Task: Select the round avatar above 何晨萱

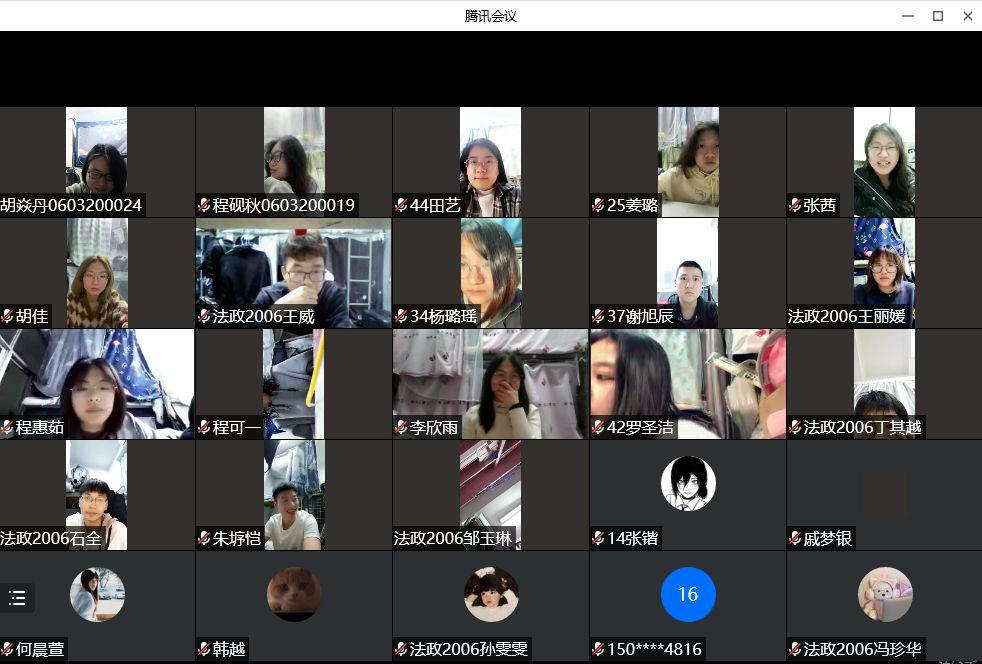Action: [97, 594]
